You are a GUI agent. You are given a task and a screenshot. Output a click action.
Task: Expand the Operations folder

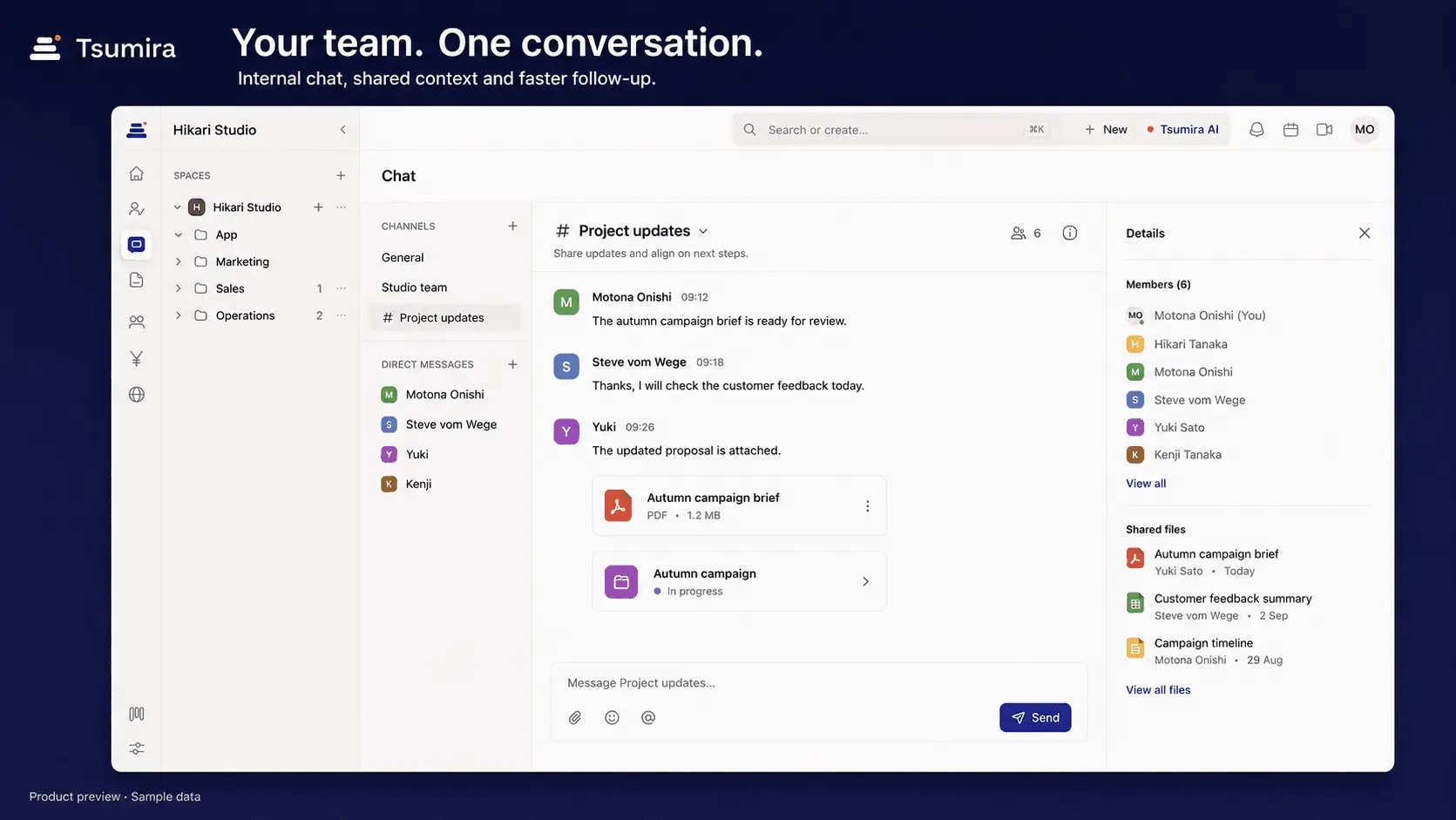point(179,315)
